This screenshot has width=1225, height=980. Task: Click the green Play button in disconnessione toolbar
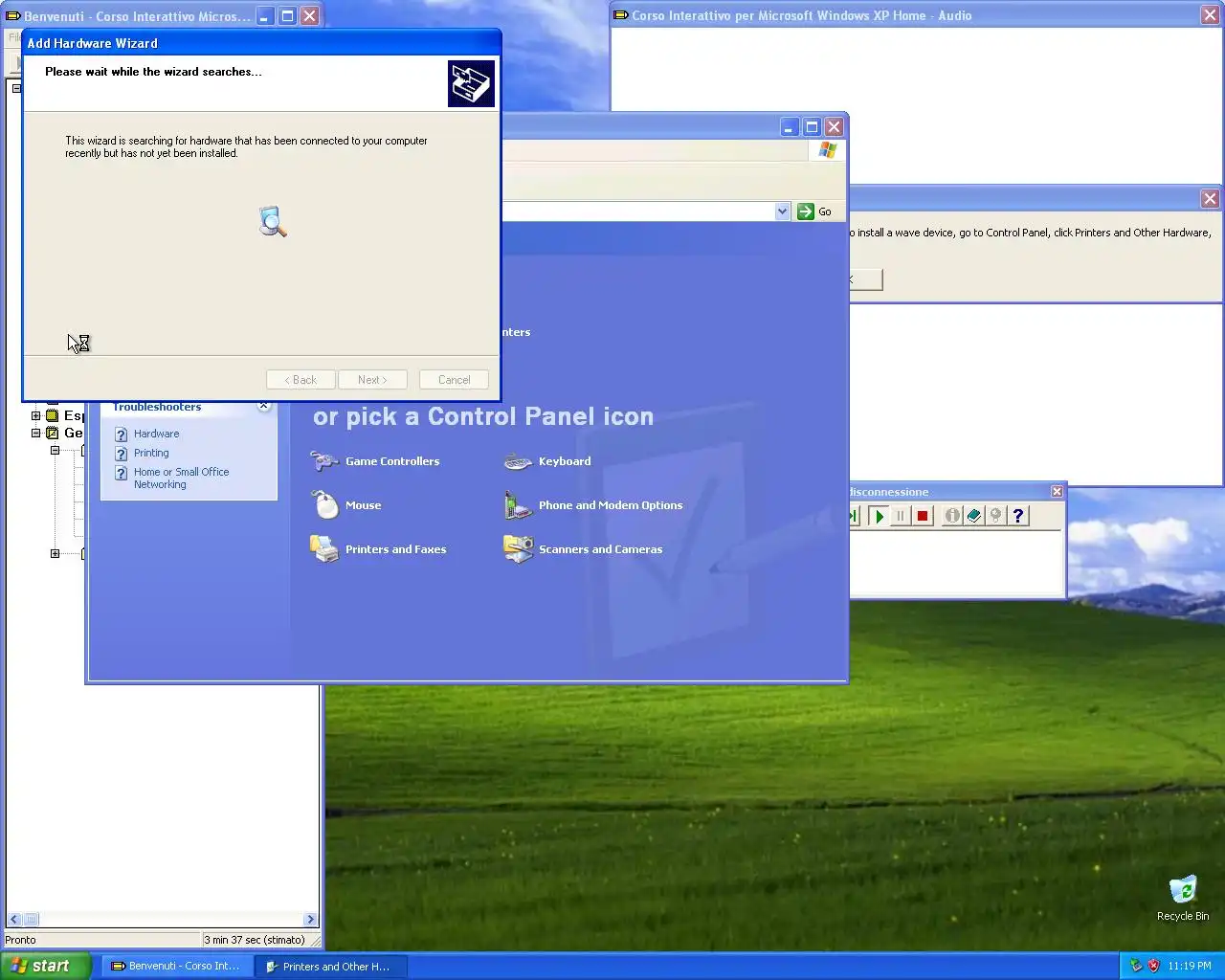[x=879, y=516]
